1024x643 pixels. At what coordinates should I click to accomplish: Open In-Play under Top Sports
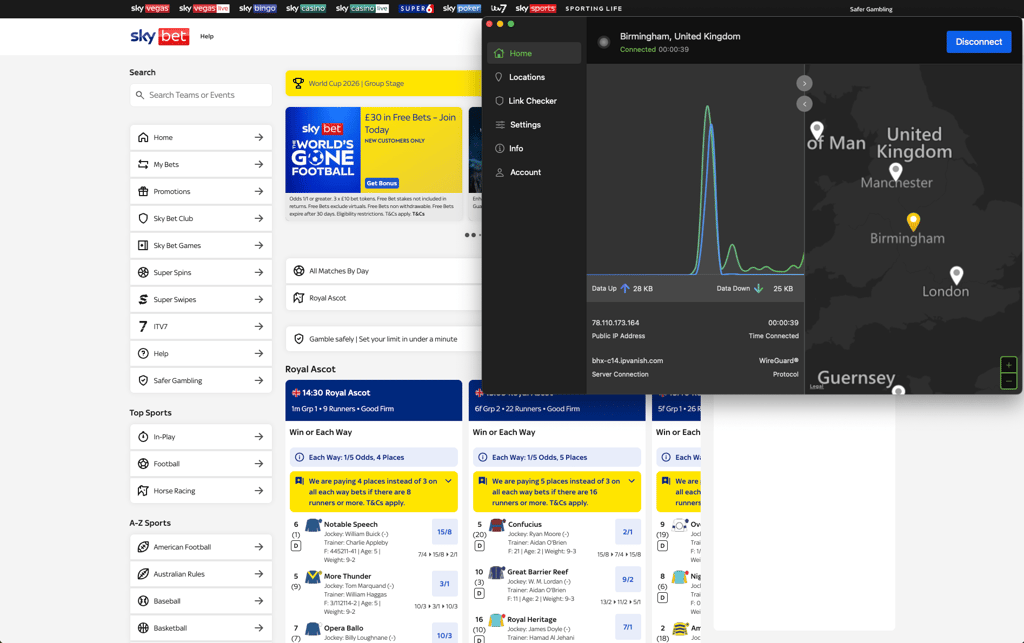click(x=200, y=437)
